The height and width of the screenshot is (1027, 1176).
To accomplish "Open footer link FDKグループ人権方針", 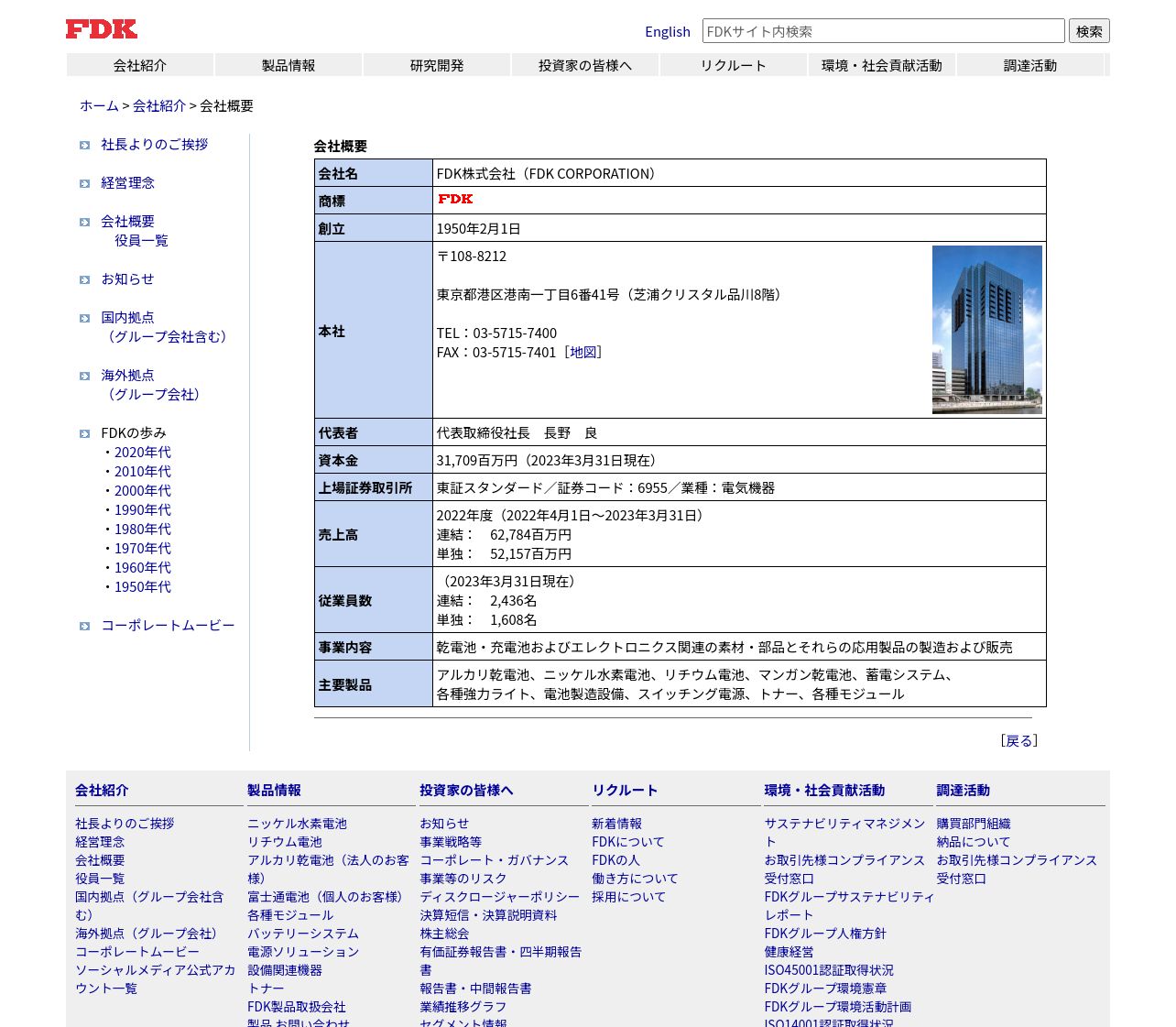I will 825,934.
